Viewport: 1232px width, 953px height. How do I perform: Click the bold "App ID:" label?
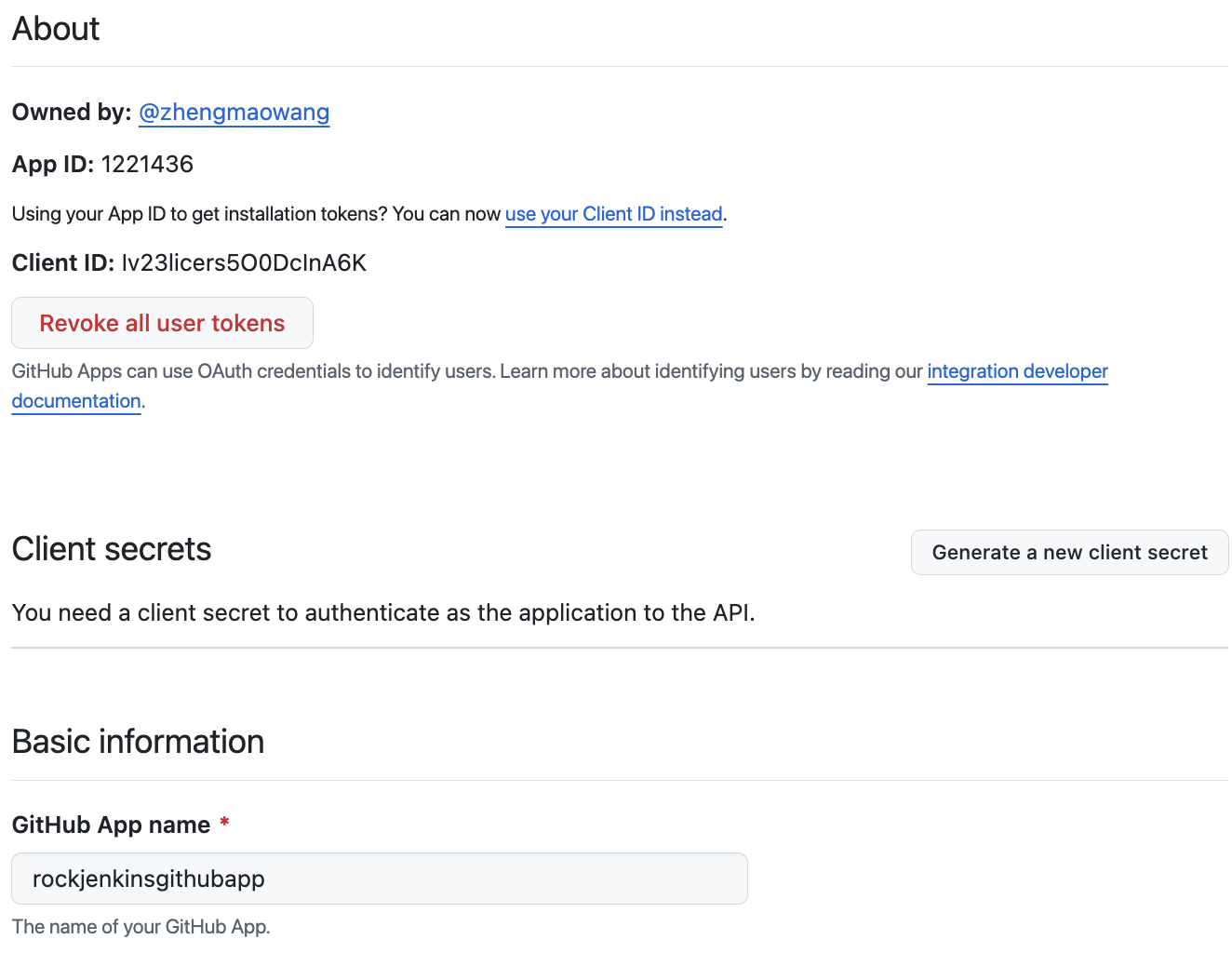(x=52, y=165)
